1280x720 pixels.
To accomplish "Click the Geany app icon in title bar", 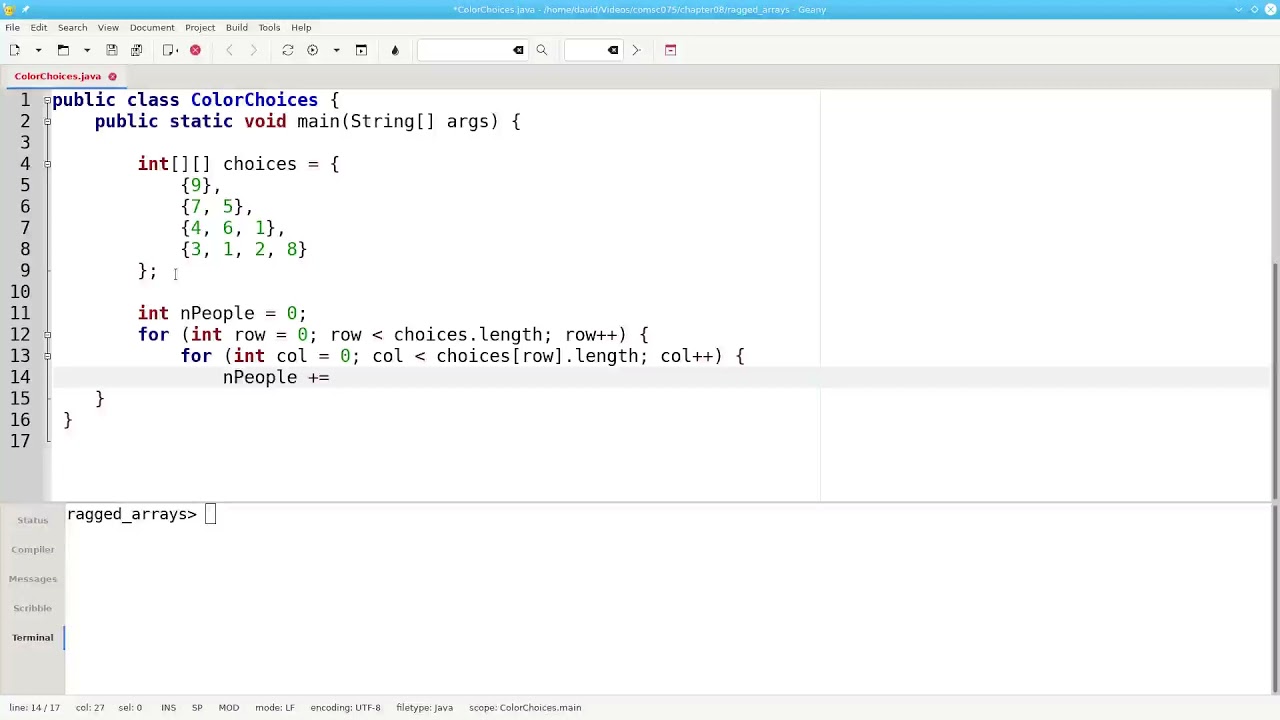I will point(9,9).
